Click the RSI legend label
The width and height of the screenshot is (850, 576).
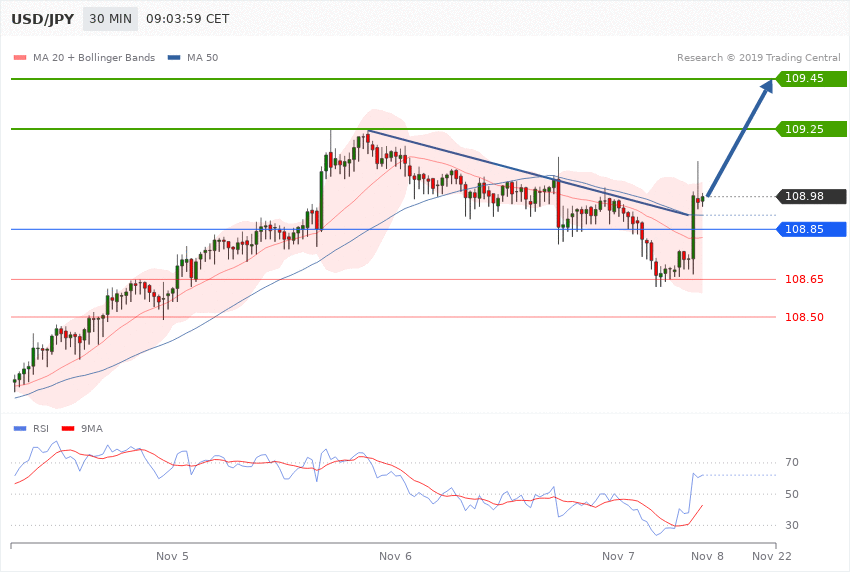coord(41,429)
